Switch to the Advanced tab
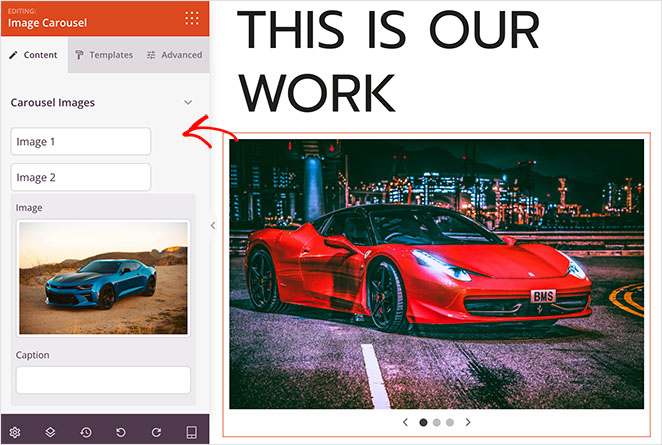Image resolution: width=662 pixels, height=445 pixels. coord(174,55)
